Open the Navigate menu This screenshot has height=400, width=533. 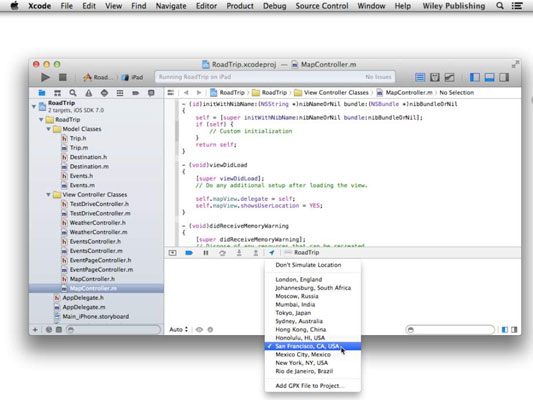click(171, 6)
